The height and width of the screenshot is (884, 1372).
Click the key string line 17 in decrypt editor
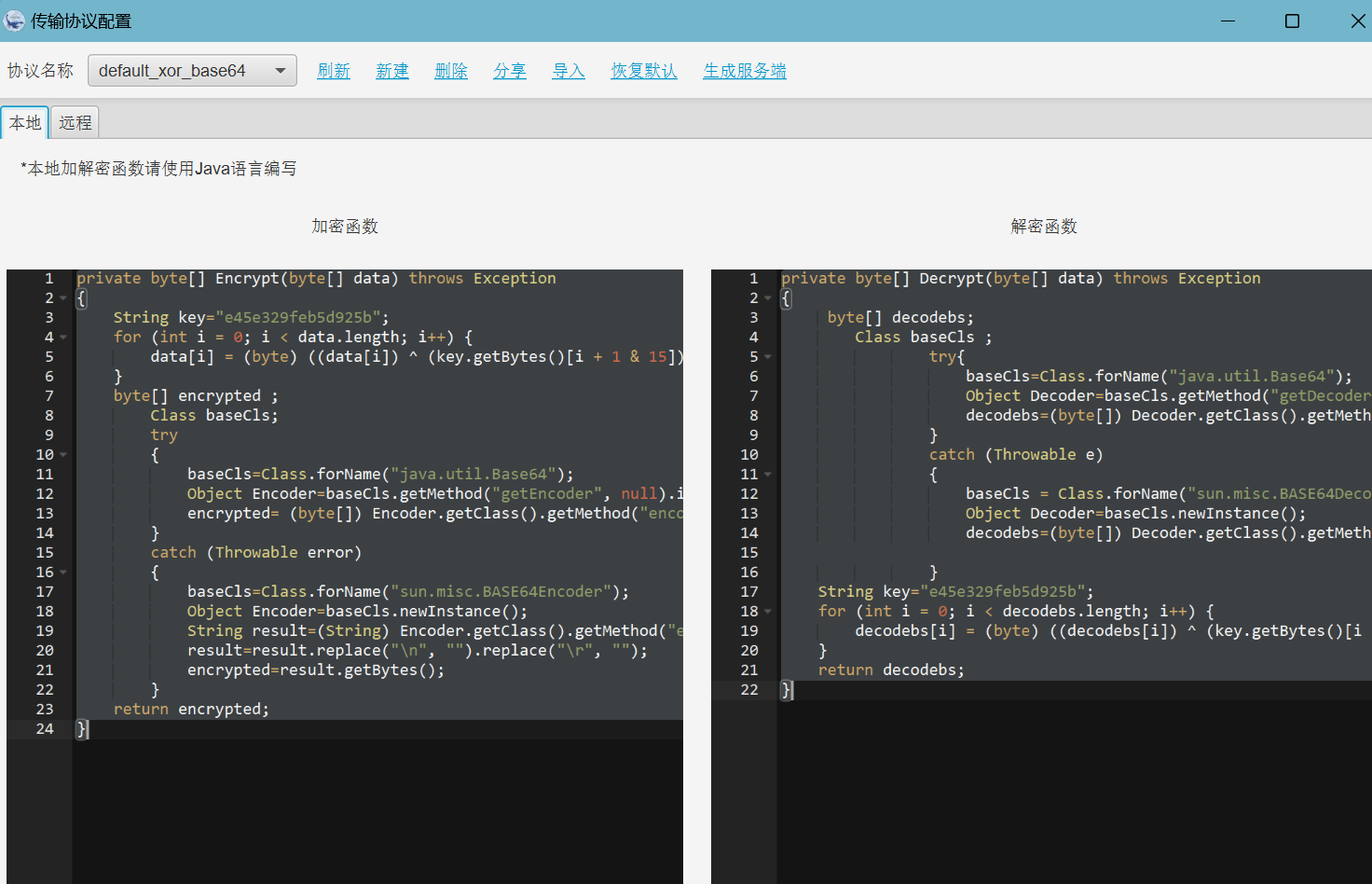click(956, 592)
